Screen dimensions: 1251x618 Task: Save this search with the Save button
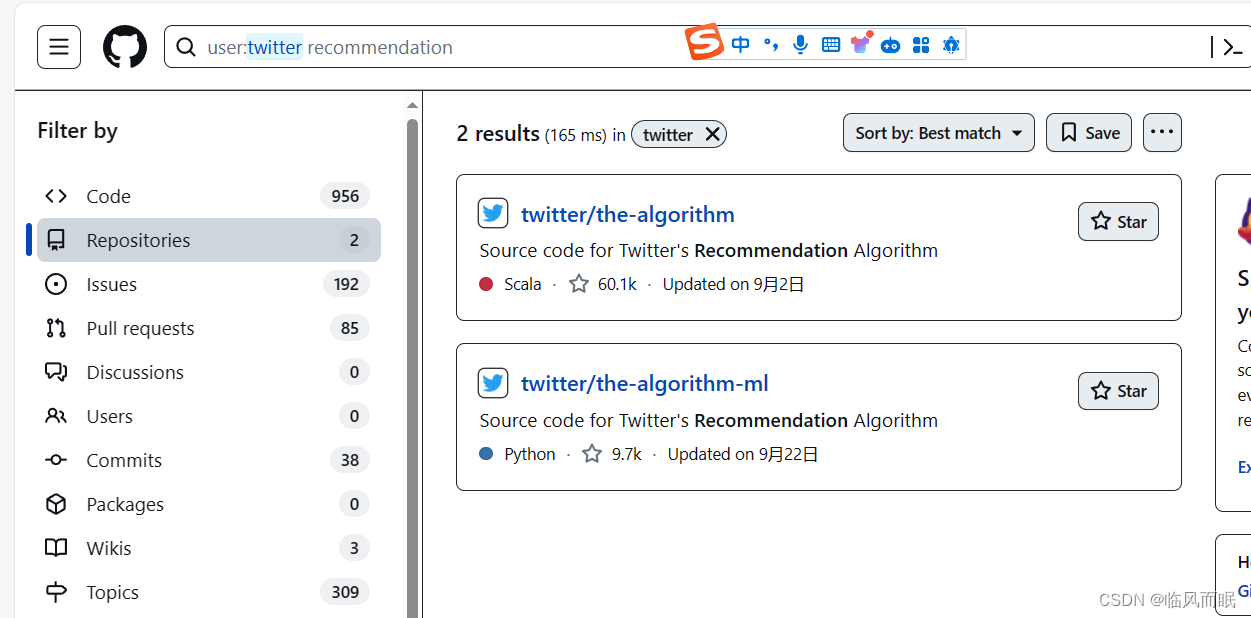point(1089,133)
